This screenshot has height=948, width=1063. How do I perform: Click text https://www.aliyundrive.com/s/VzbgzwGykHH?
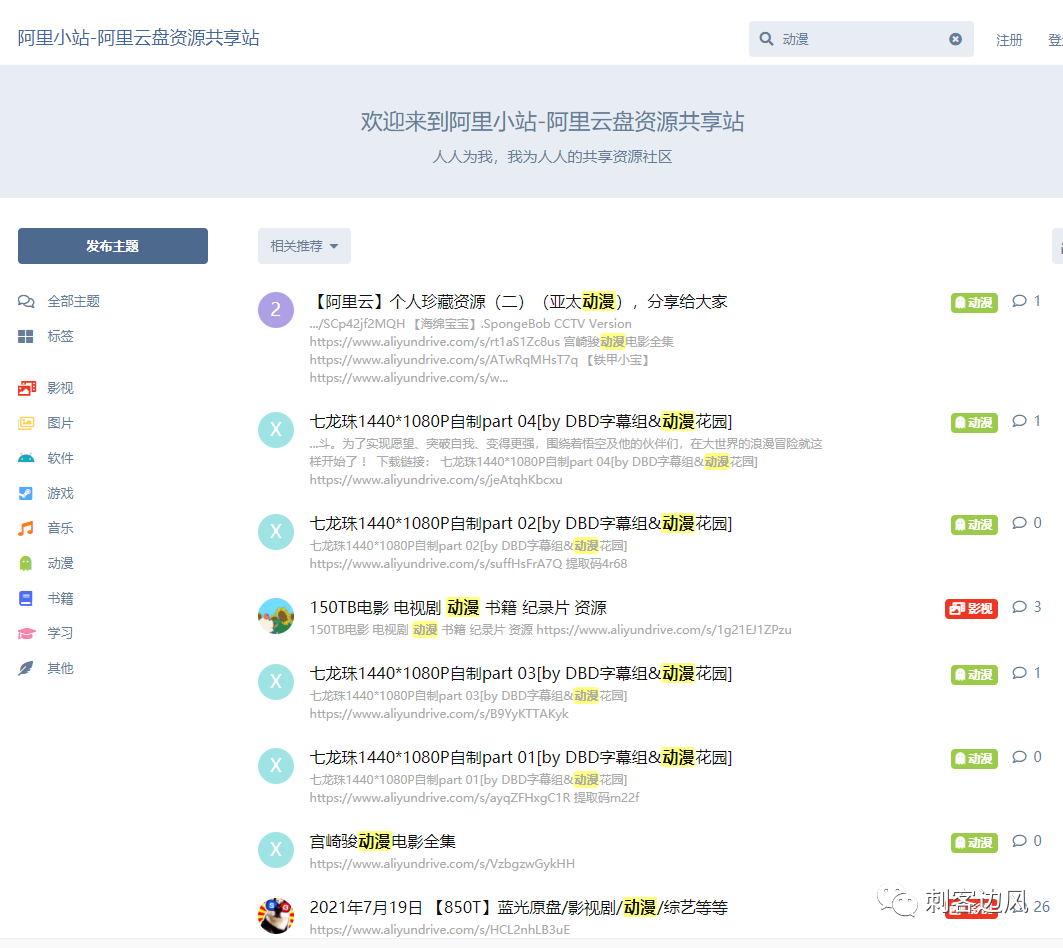tap(442, 864)
